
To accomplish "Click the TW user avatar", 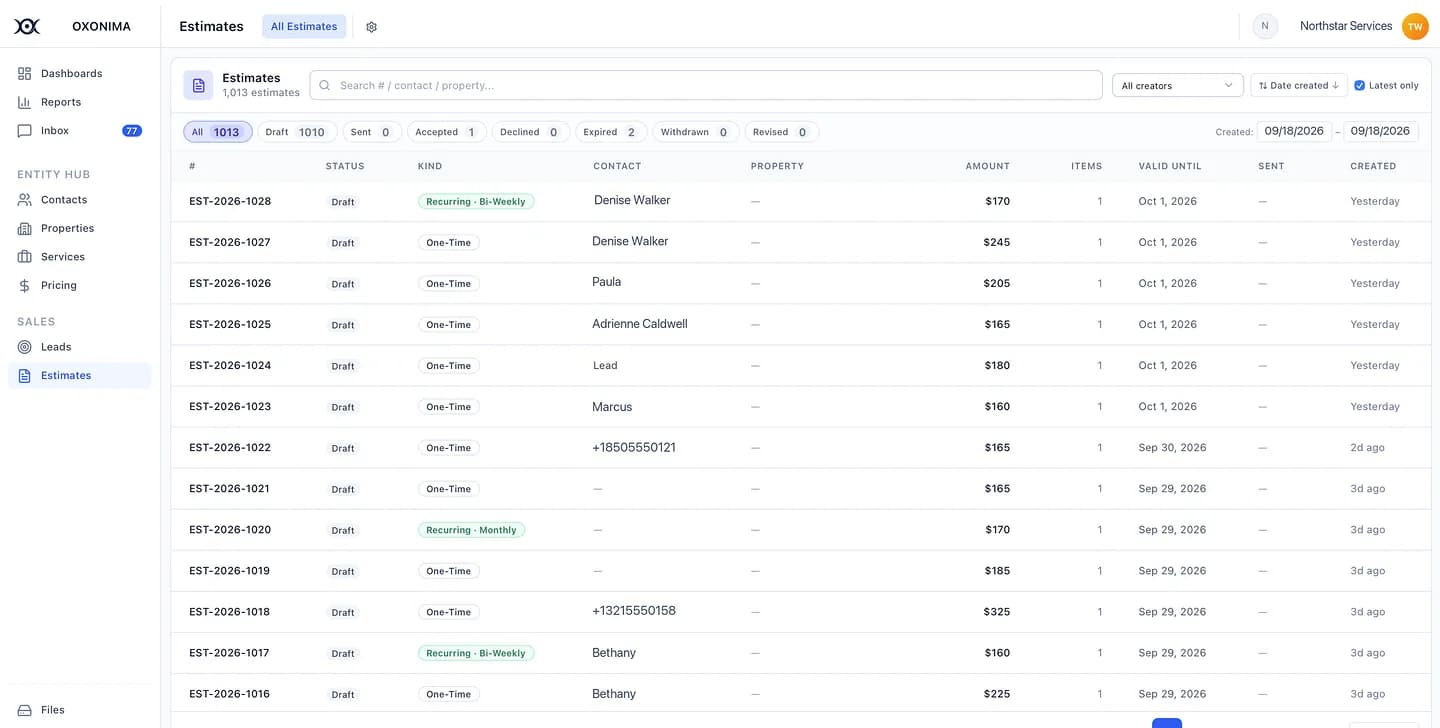I will pos(1415,26).
